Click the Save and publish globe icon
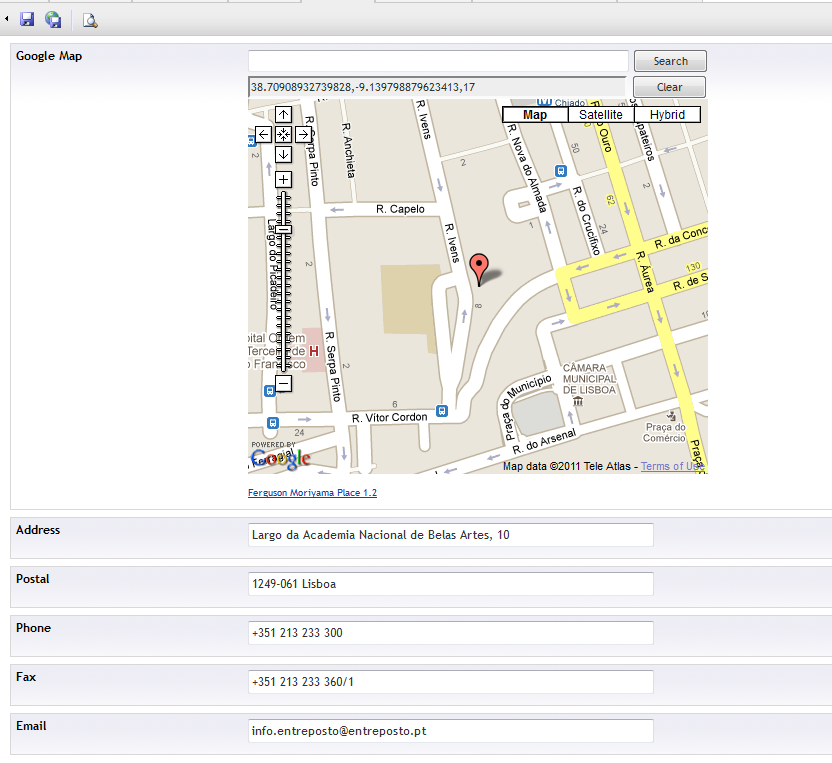Screen dimensions: 832x763 [x=53, y=20]
